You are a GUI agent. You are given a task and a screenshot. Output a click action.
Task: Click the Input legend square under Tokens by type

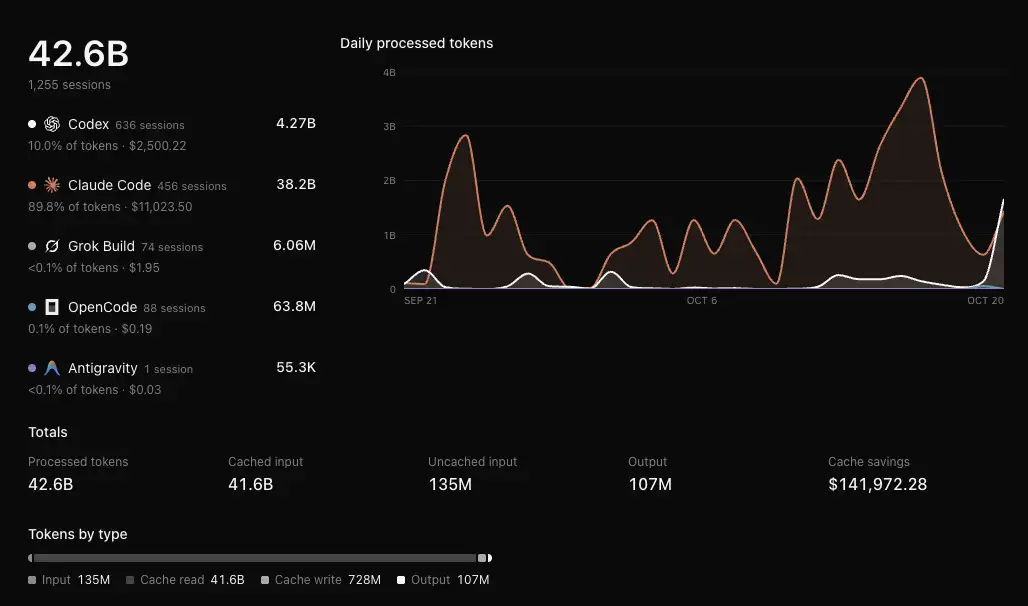pos(32,580)
